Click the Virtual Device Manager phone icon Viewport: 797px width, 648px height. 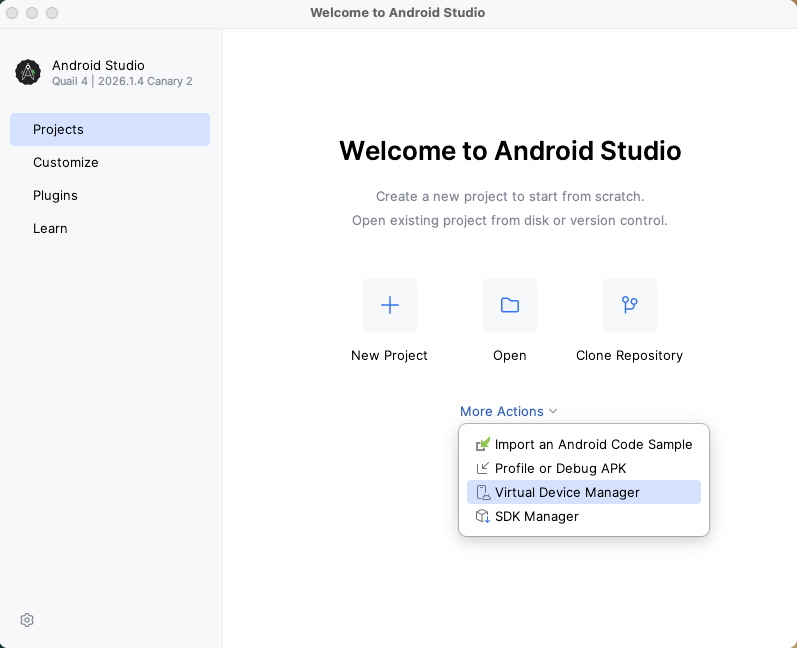482,492
